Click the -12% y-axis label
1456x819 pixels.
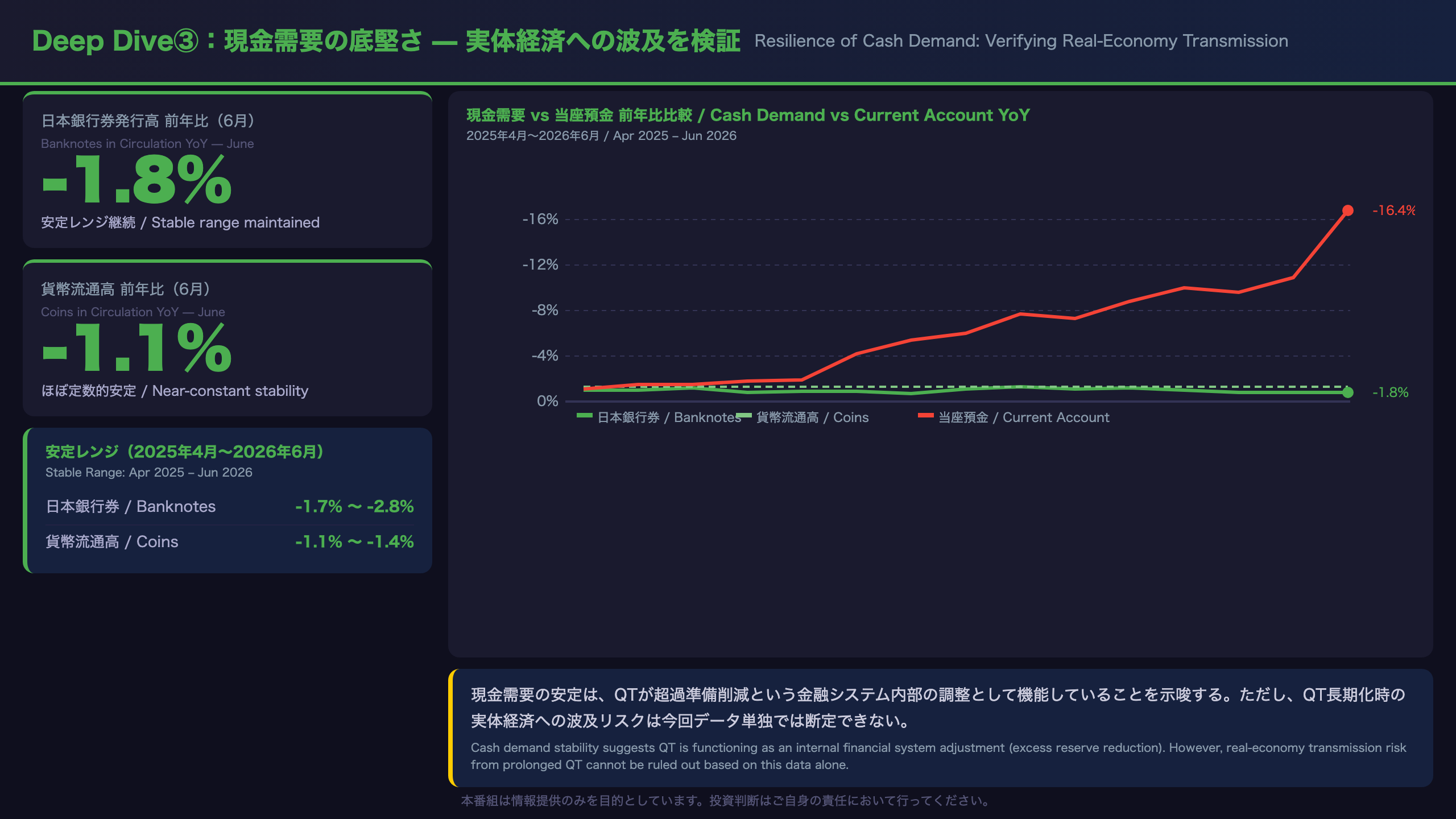click(x=540, y=264)
